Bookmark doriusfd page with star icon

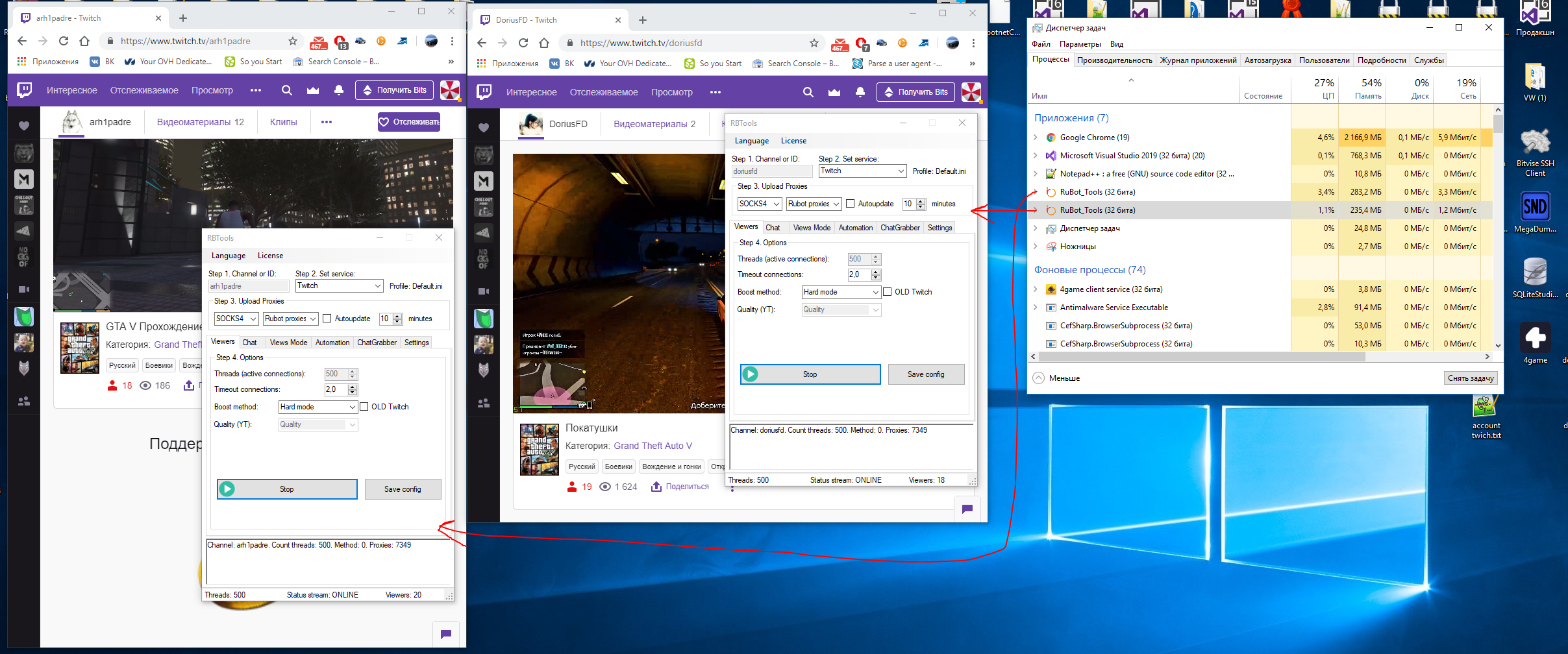[x=814, y=43]
